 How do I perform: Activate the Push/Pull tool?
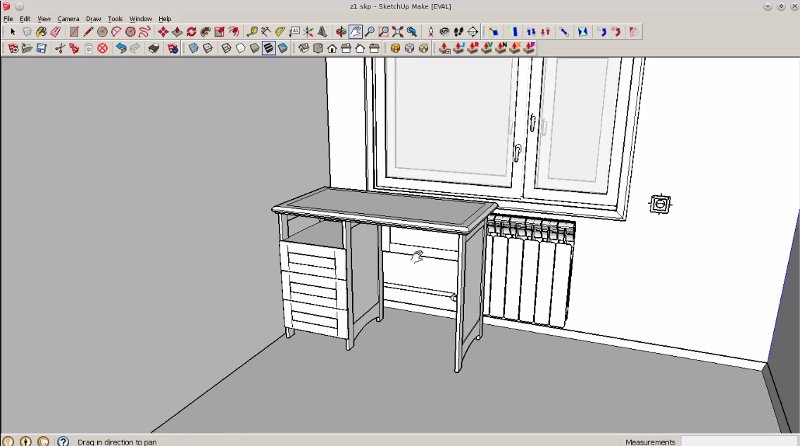(x=177, y=32)
